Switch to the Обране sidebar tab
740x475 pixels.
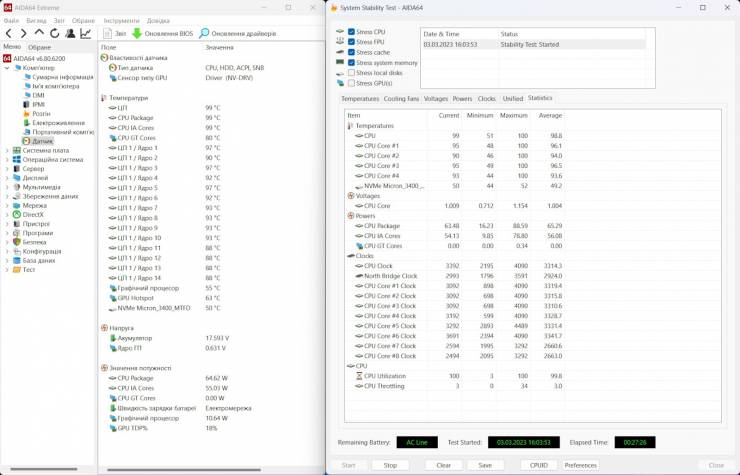(39, 47)
